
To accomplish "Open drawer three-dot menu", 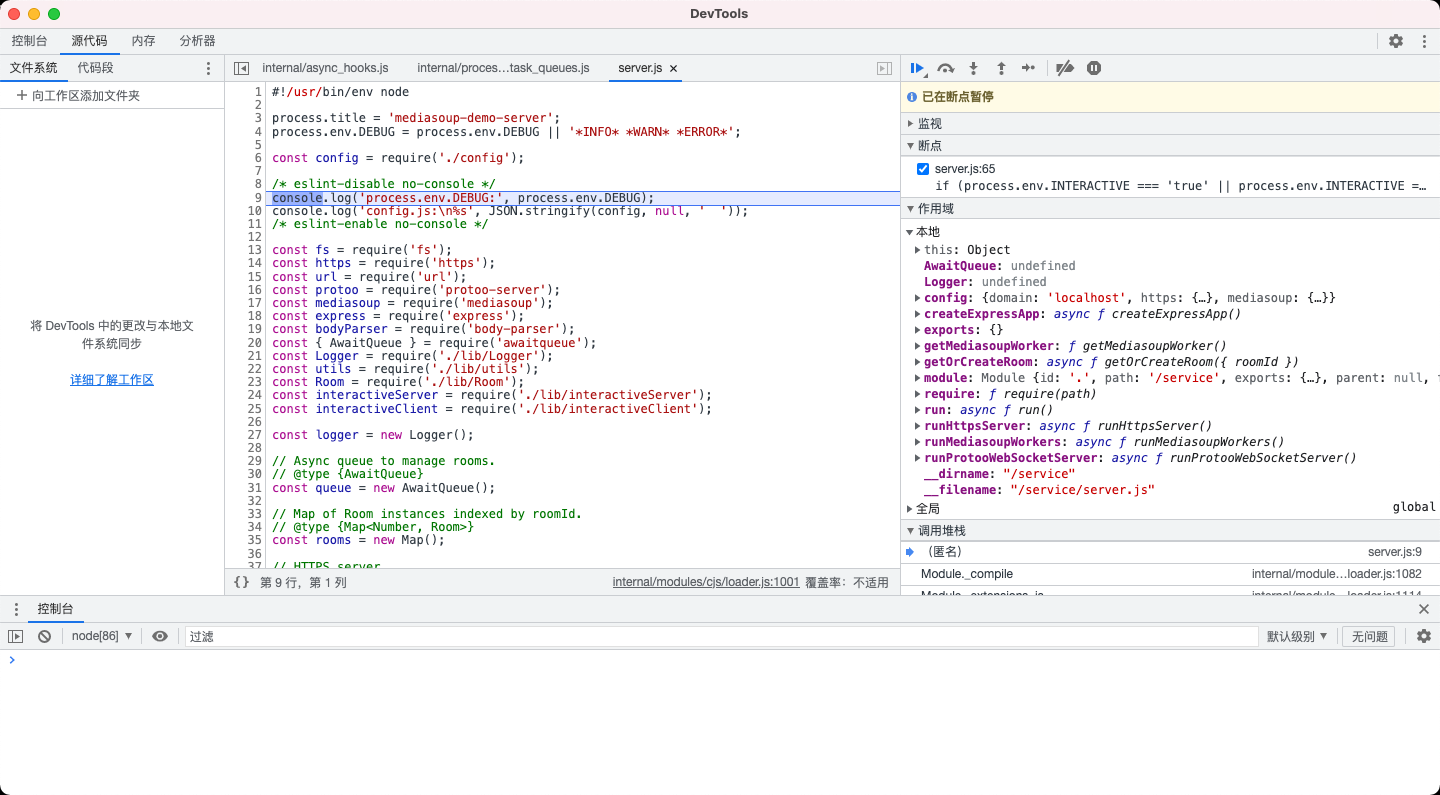I will pos(16,609).
